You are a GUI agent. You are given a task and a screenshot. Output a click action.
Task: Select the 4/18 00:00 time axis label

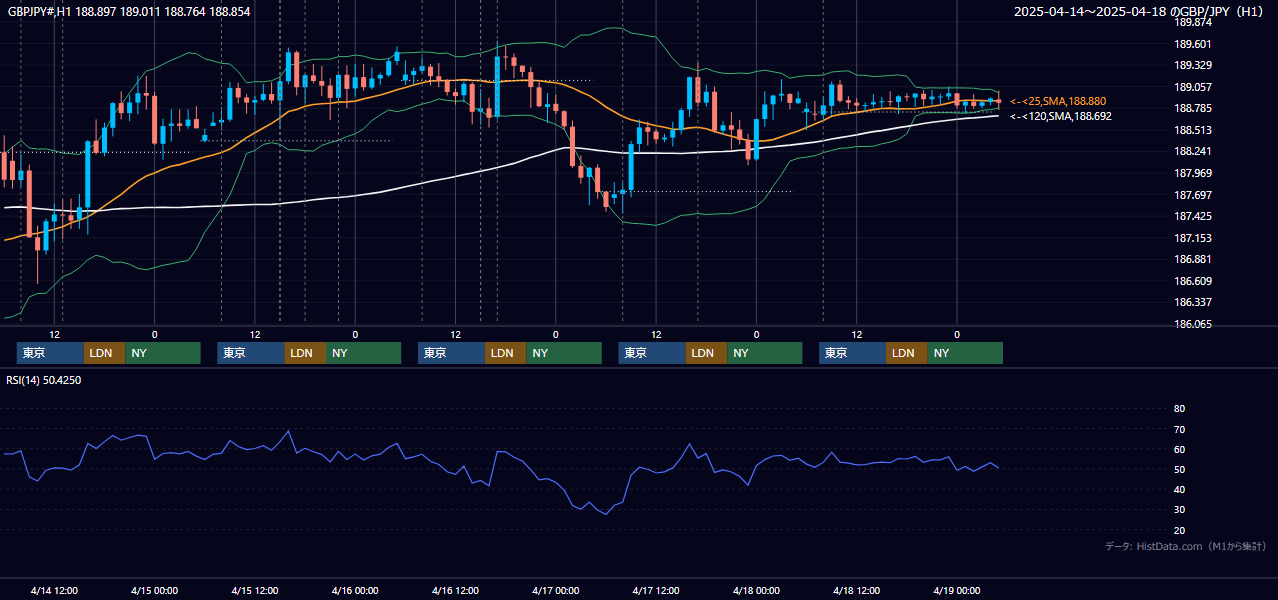click(x=757, y=590)
